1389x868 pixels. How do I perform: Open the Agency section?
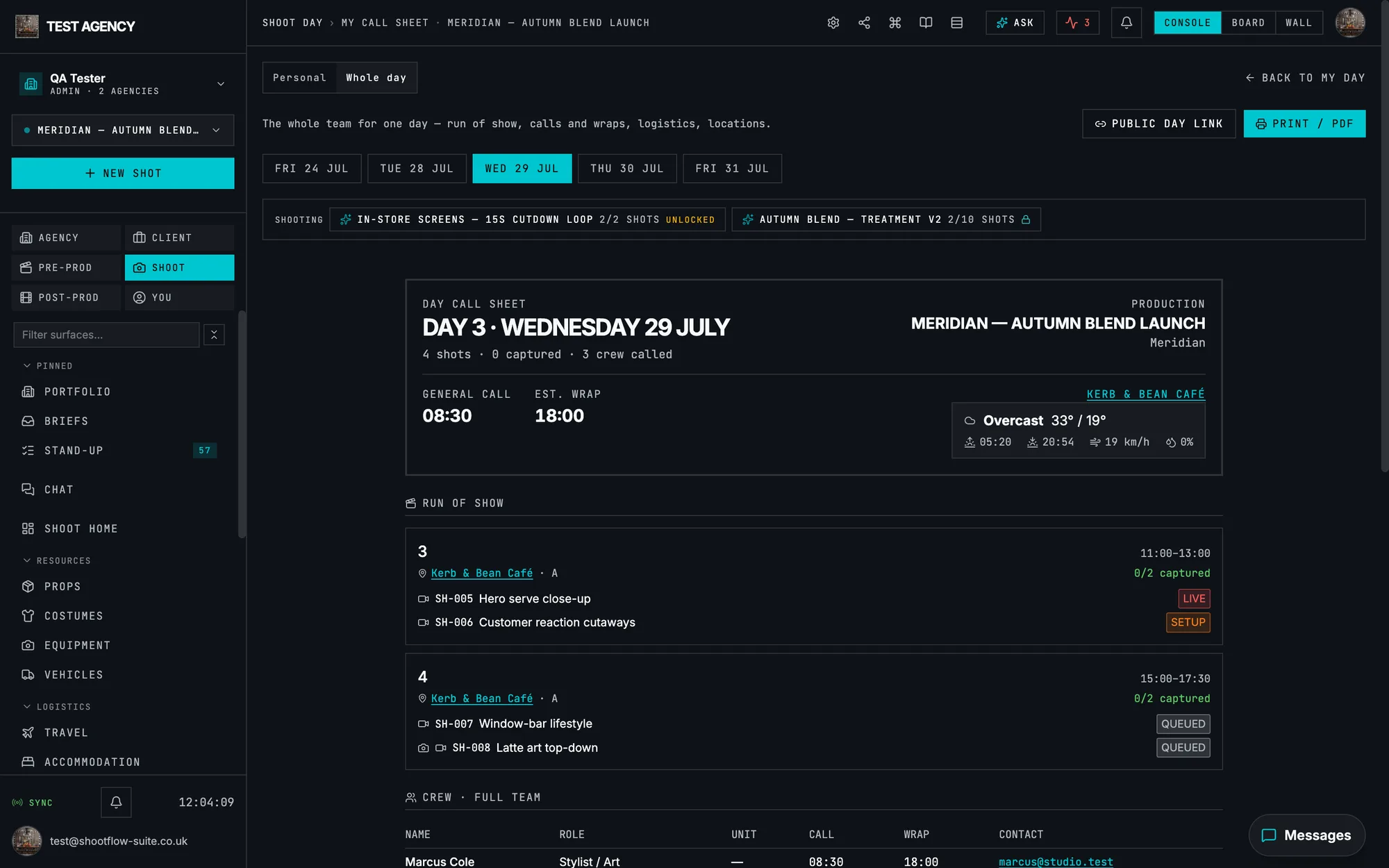[66, 237]
